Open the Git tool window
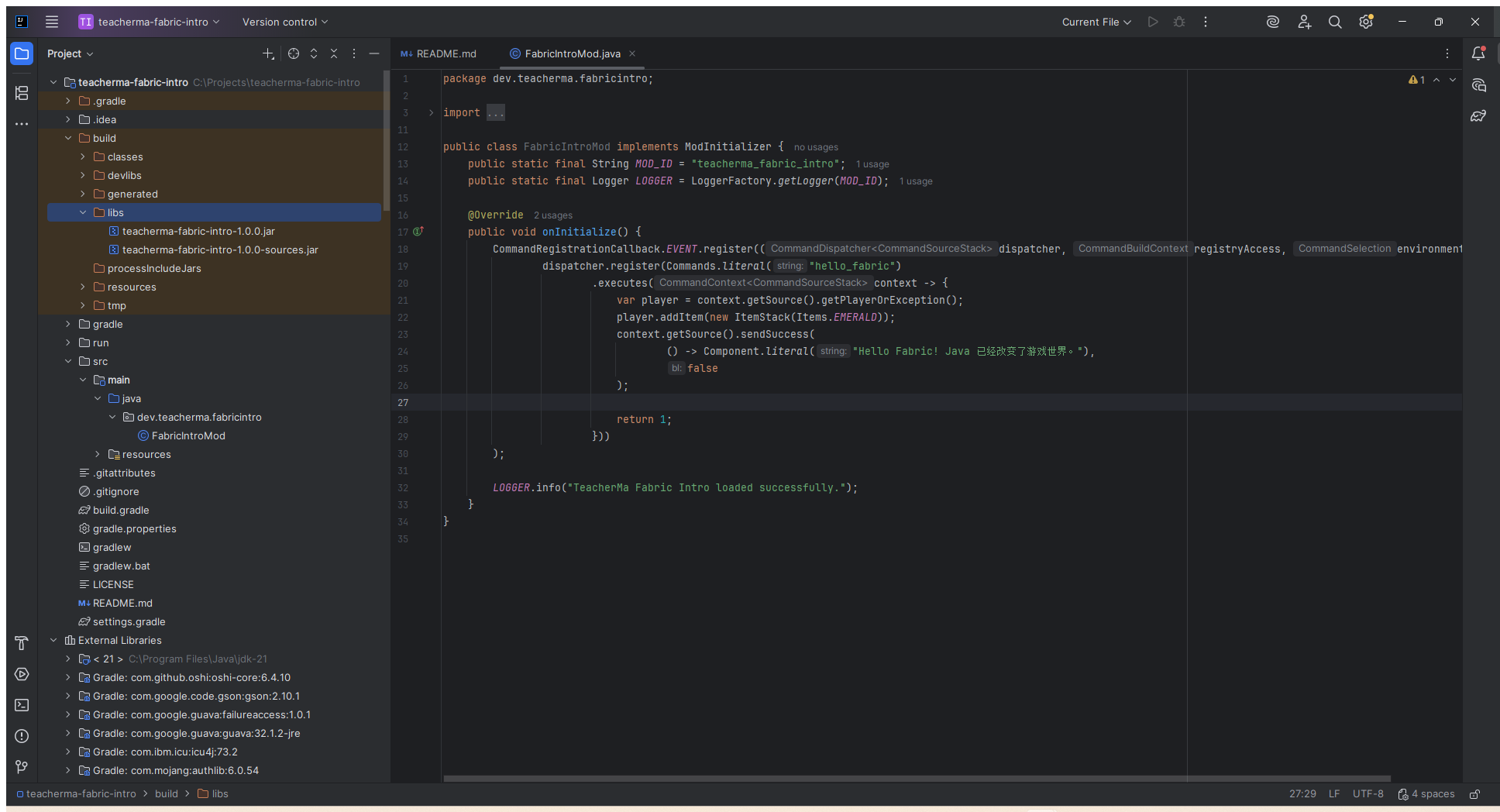 (x=22, y=767)
